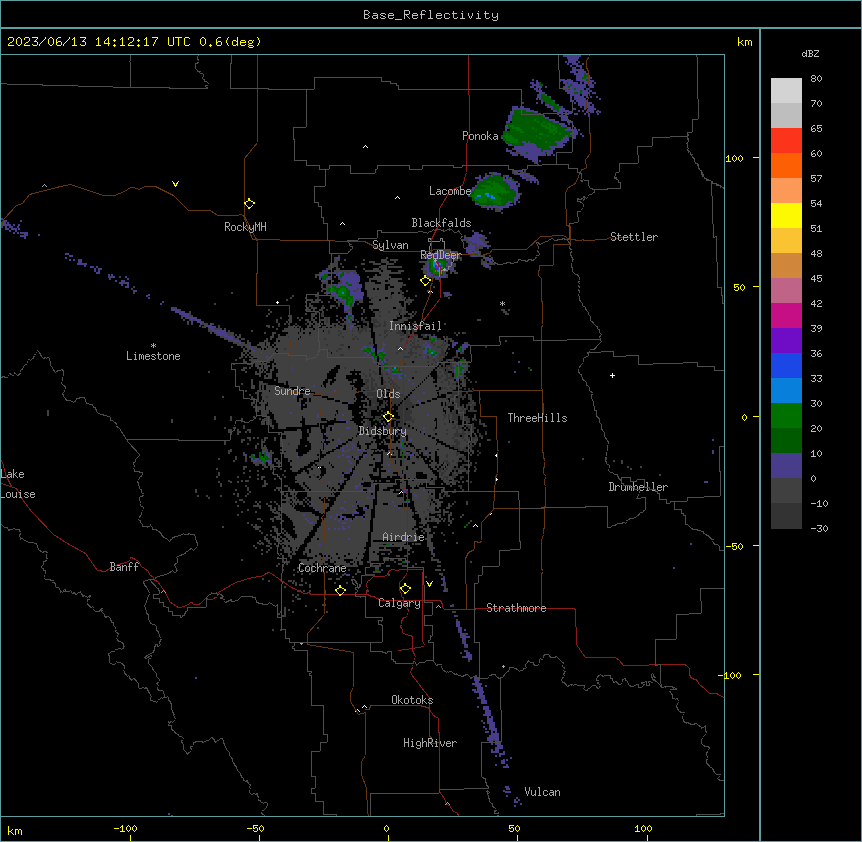Screen dimensions: 862x842
Task: Click the Innisfail label
Action: [415, 326]
